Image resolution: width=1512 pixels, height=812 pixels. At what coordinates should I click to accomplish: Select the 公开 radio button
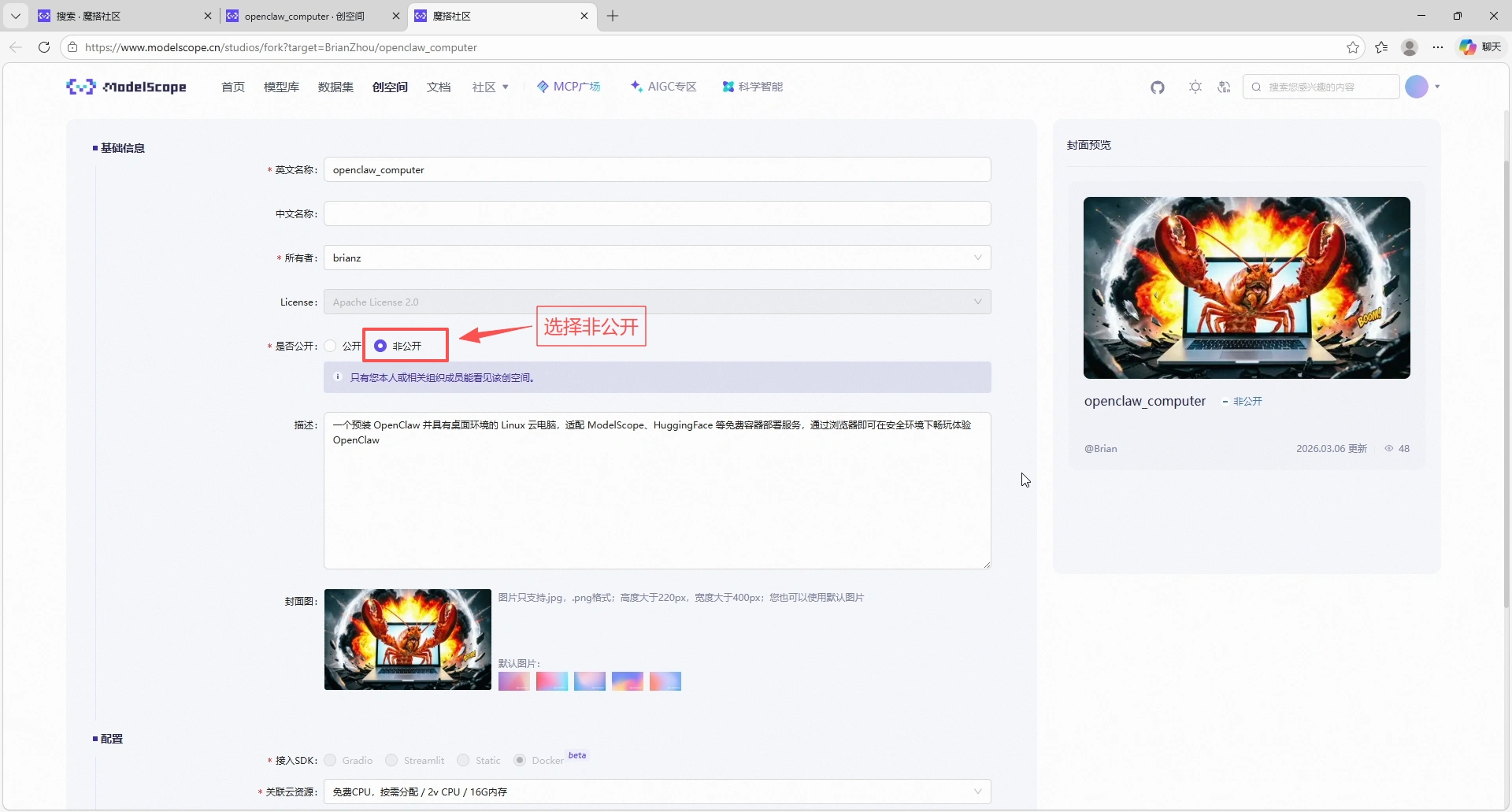(x=331, y=346)
